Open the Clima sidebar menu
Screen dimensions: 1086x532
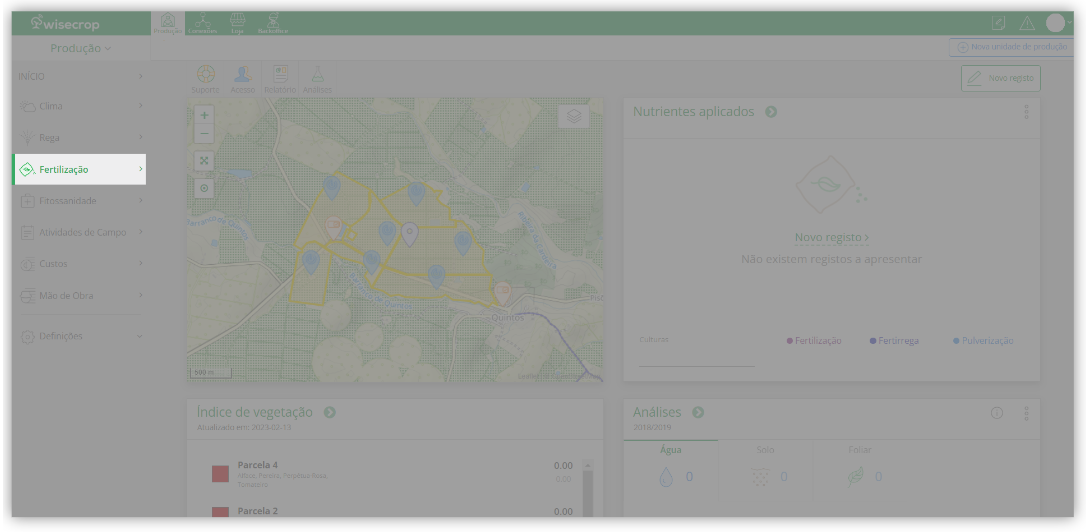tap(80, 106)
